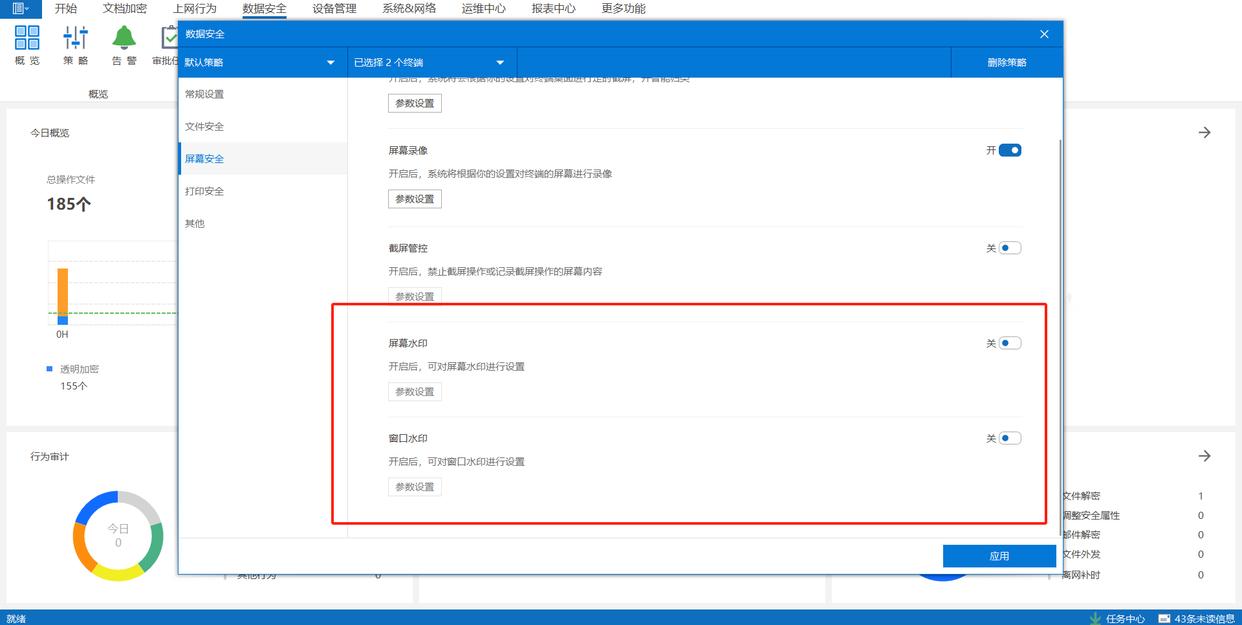This screenshot has width=1242, height=625.
Task: Open the 审批 approval clipboard icon
Action: pyautogui.click(x=169, y=38)
